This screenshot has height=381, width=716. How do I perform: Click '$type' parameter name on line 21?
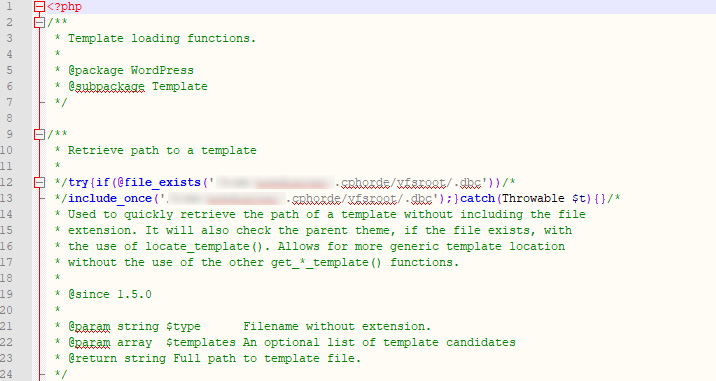click(x=183, y=326)
